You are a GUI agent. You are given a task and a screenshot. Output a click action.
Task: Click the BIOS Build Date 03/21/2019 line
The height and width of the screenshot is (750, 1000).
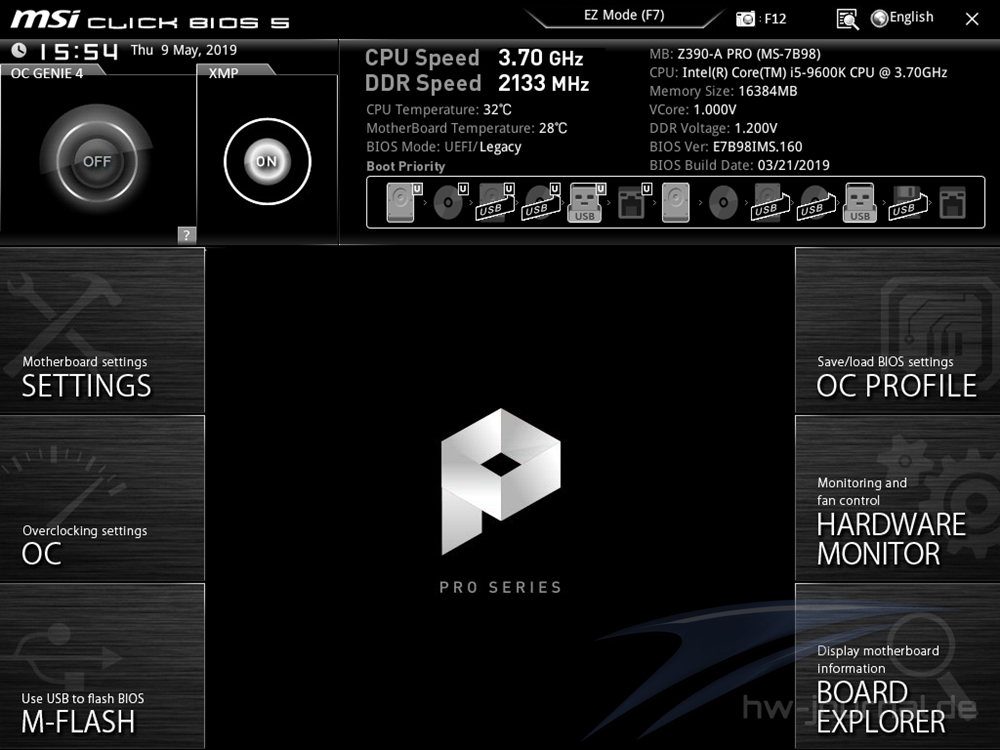pyautogui.click(x=739, y=165)
